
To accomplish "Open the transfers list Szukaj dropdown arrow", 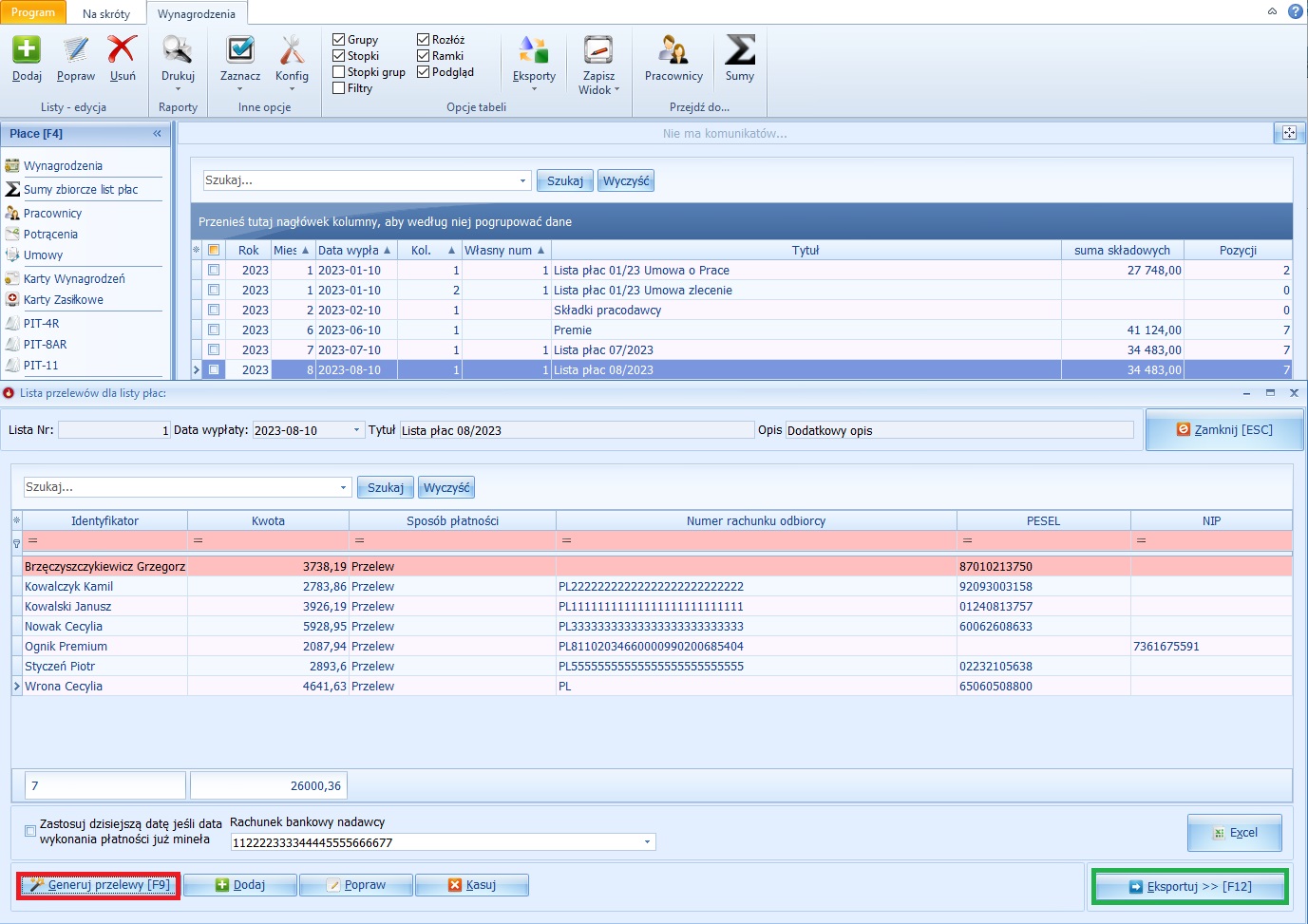I will coord(344,487).
